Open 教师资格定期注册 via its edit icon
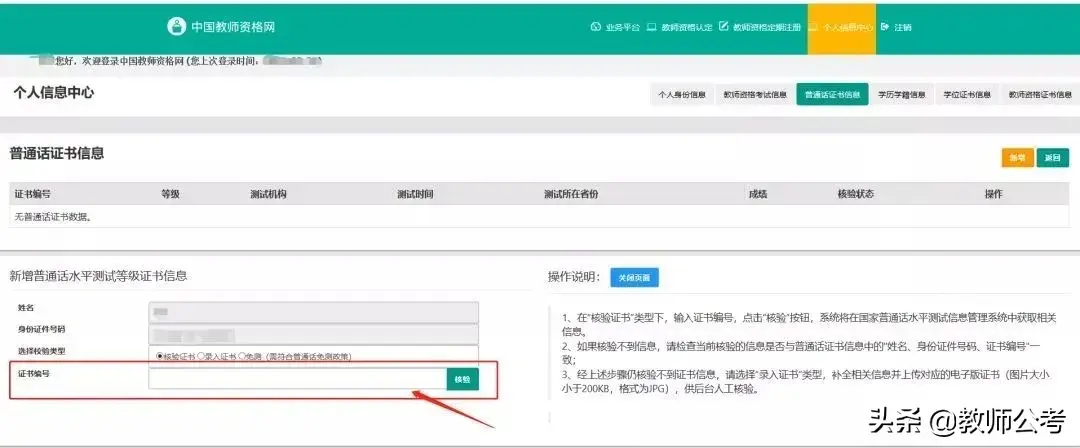1080x448 pixels. tap(723, 27)
